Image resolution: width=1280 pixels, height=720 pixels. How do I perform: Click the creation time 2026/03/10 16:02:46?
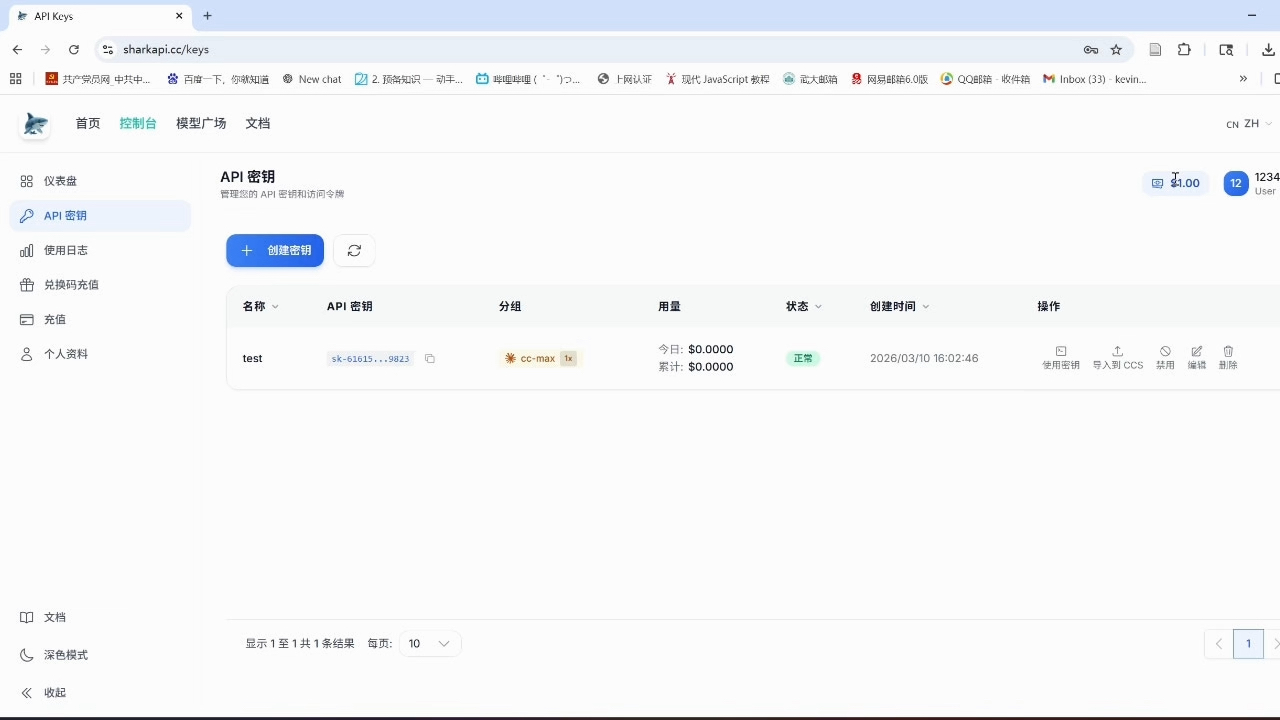tap(924, 358)
